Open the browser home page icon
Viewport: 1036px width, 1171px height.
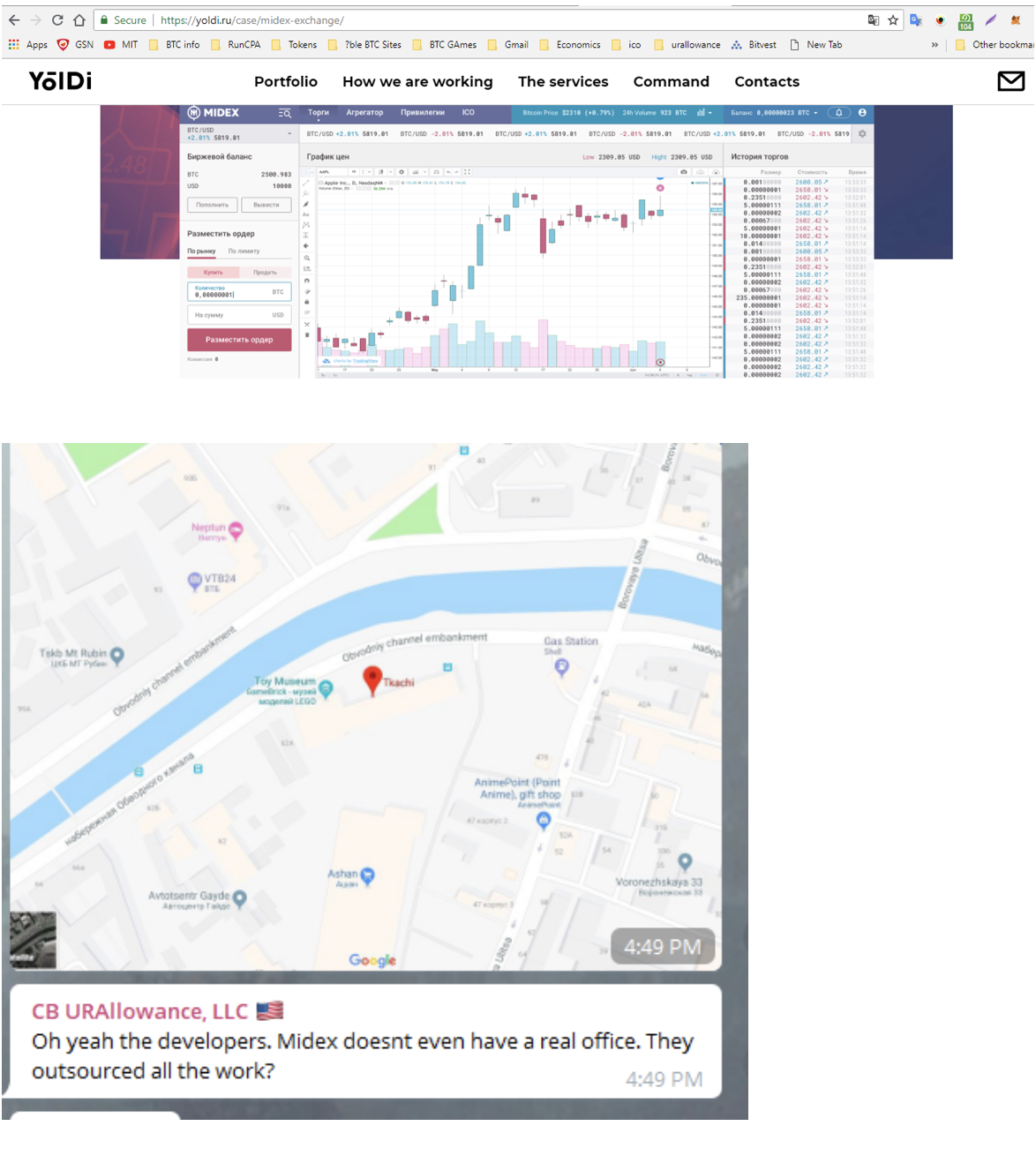pos(79,19)
